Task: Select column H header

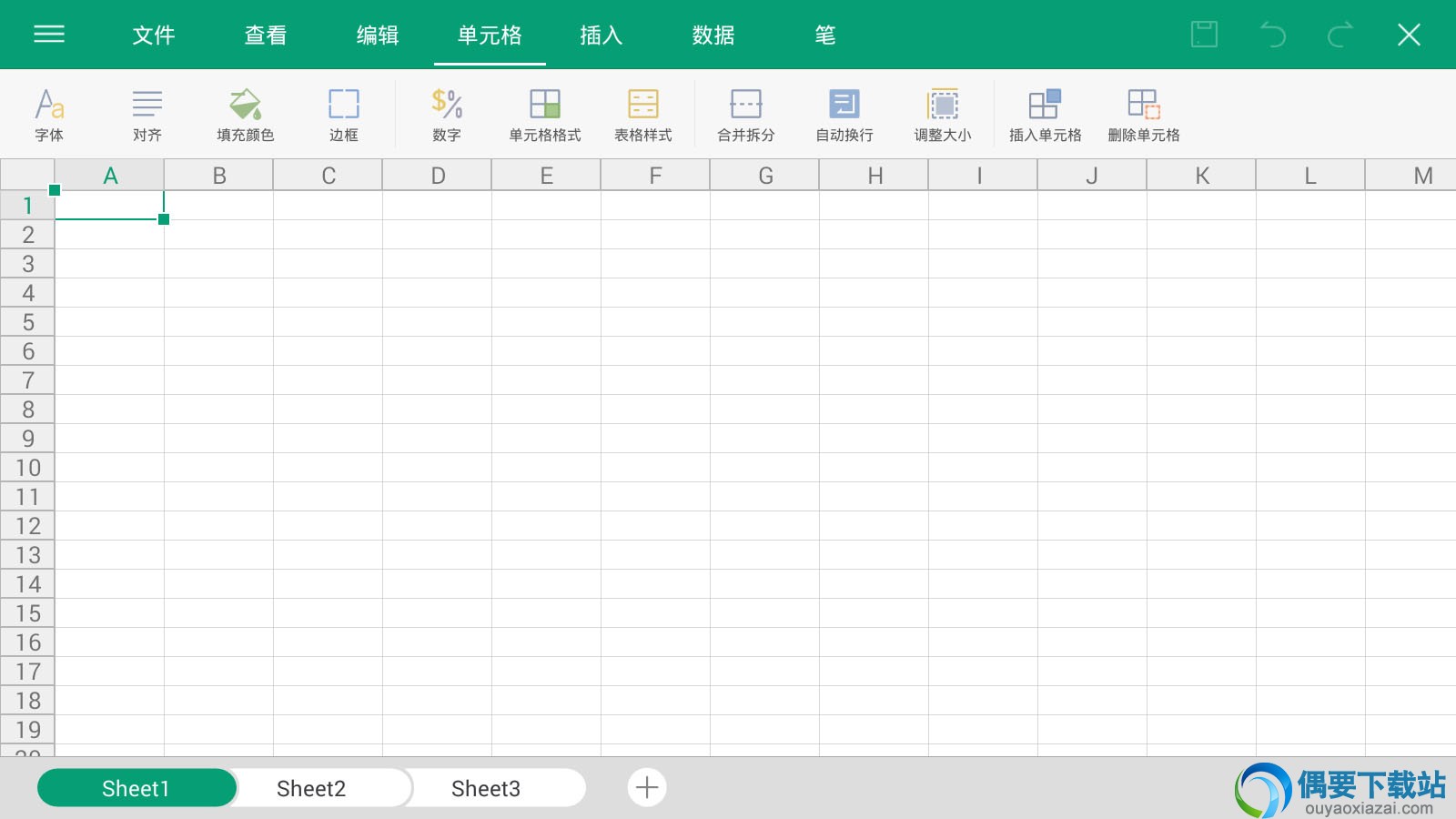Action: click(874, 176)
